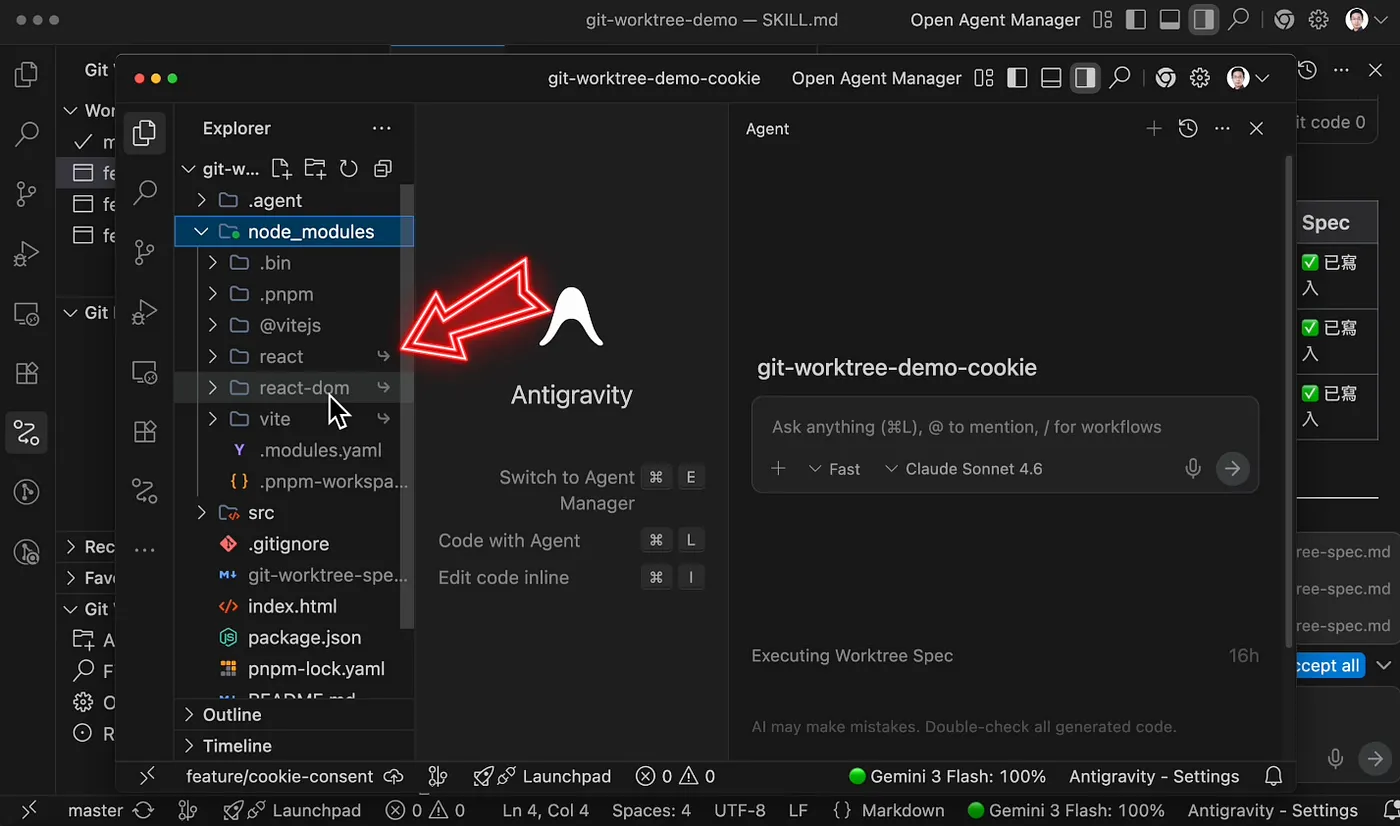Click New File icon in the Explorer header

281,169
